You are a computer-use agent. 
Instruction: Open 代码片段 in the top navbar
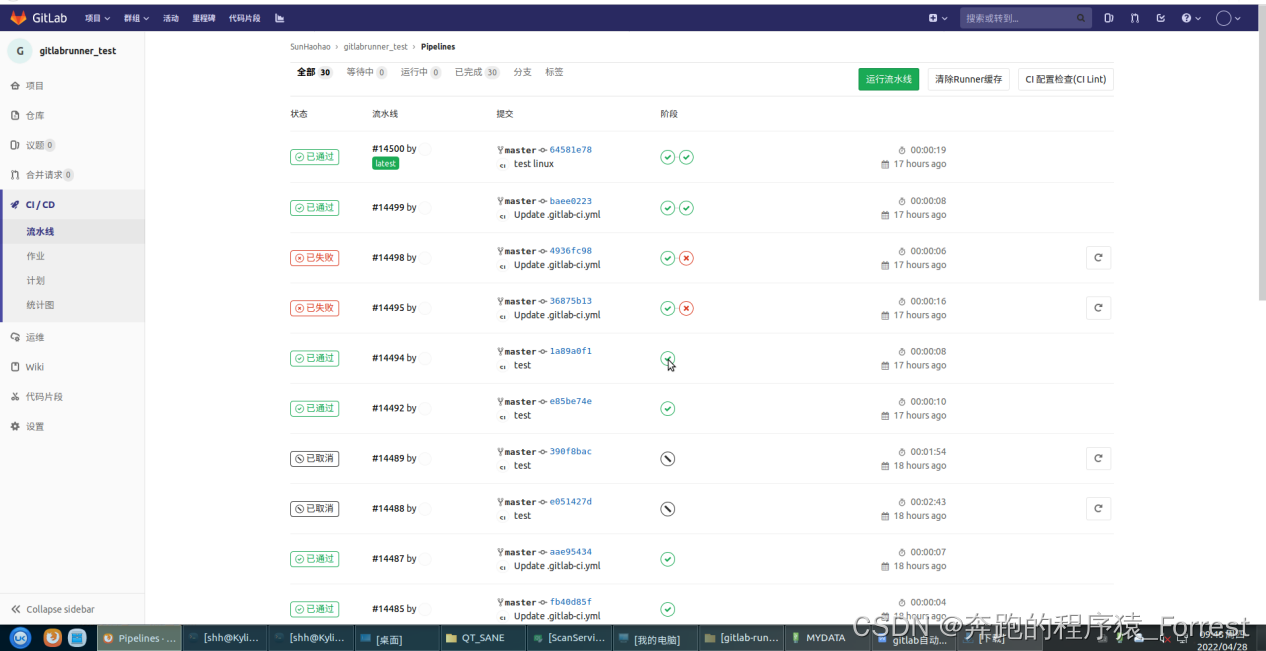pyautogui.click(x=244, y=18)
